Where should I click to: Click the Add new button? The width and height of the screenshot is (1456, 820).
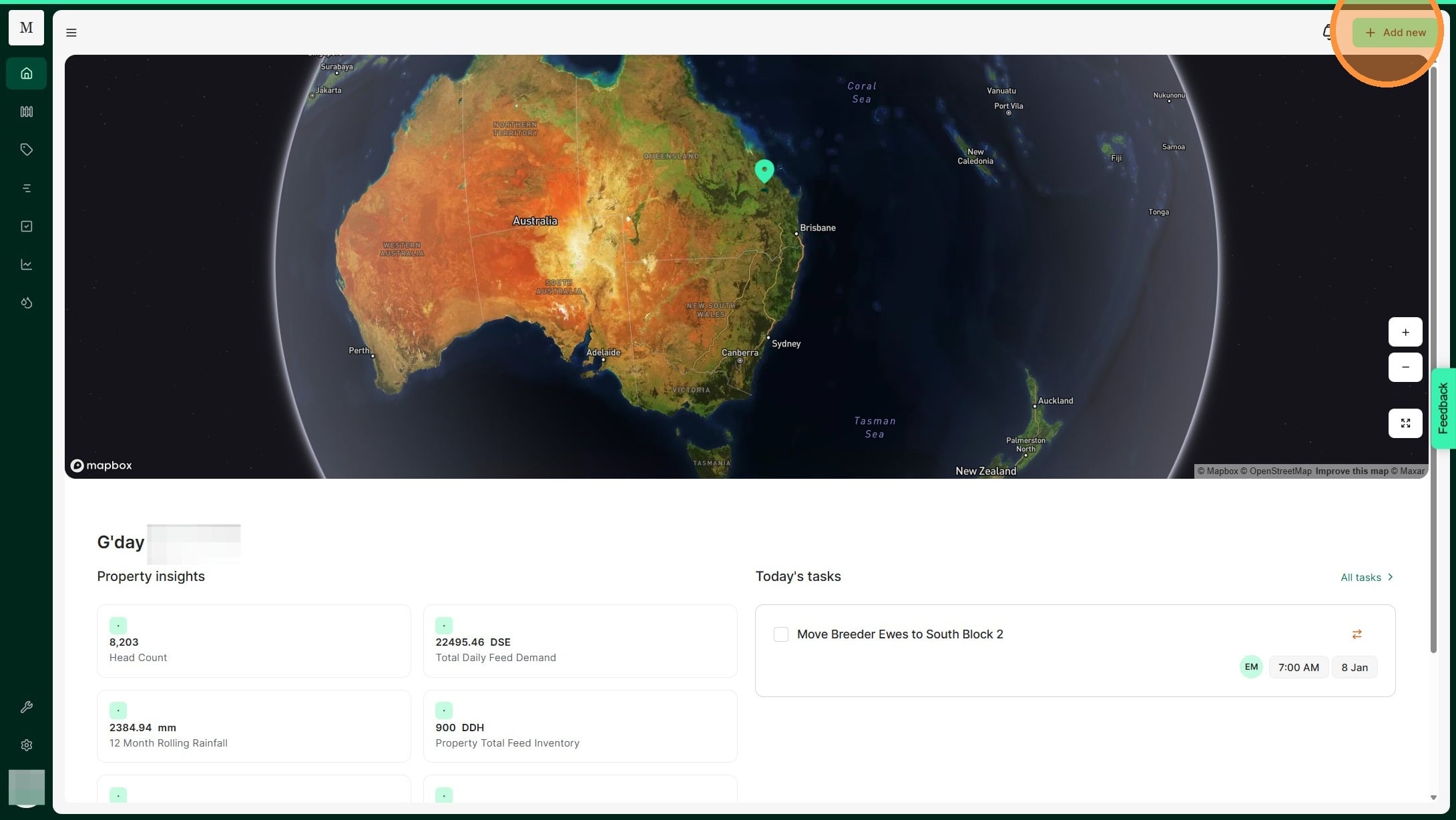1395,33
